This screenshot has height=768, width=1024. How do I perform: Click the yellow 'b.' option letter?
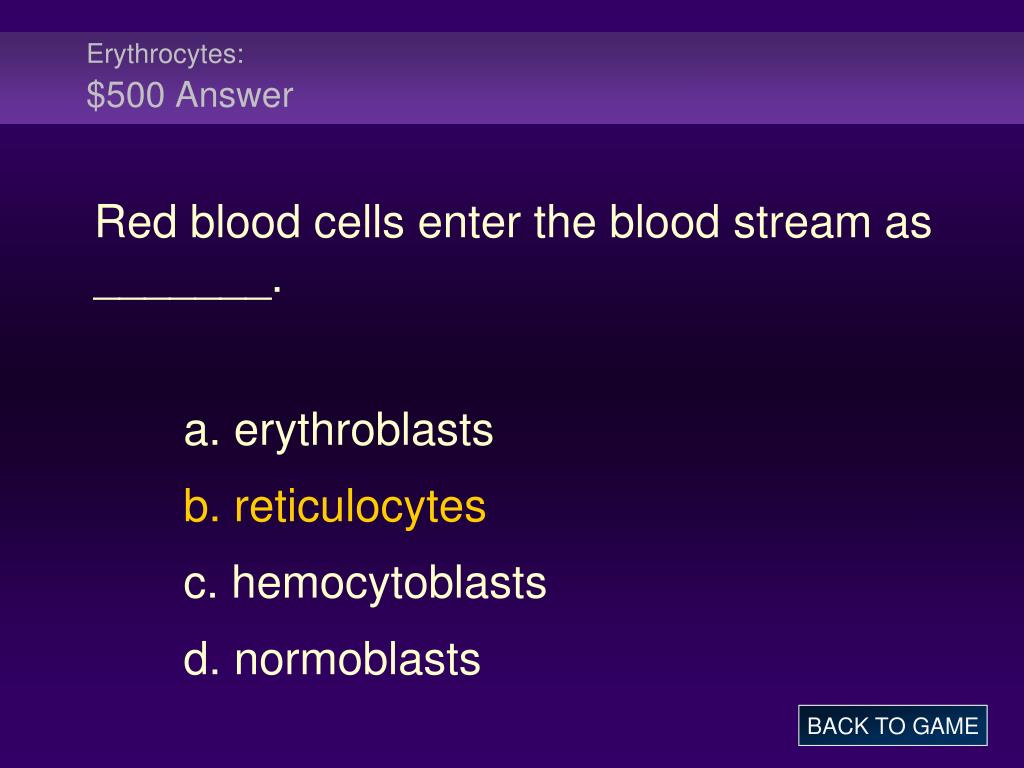pyautogui.click(x=202, y=507)
